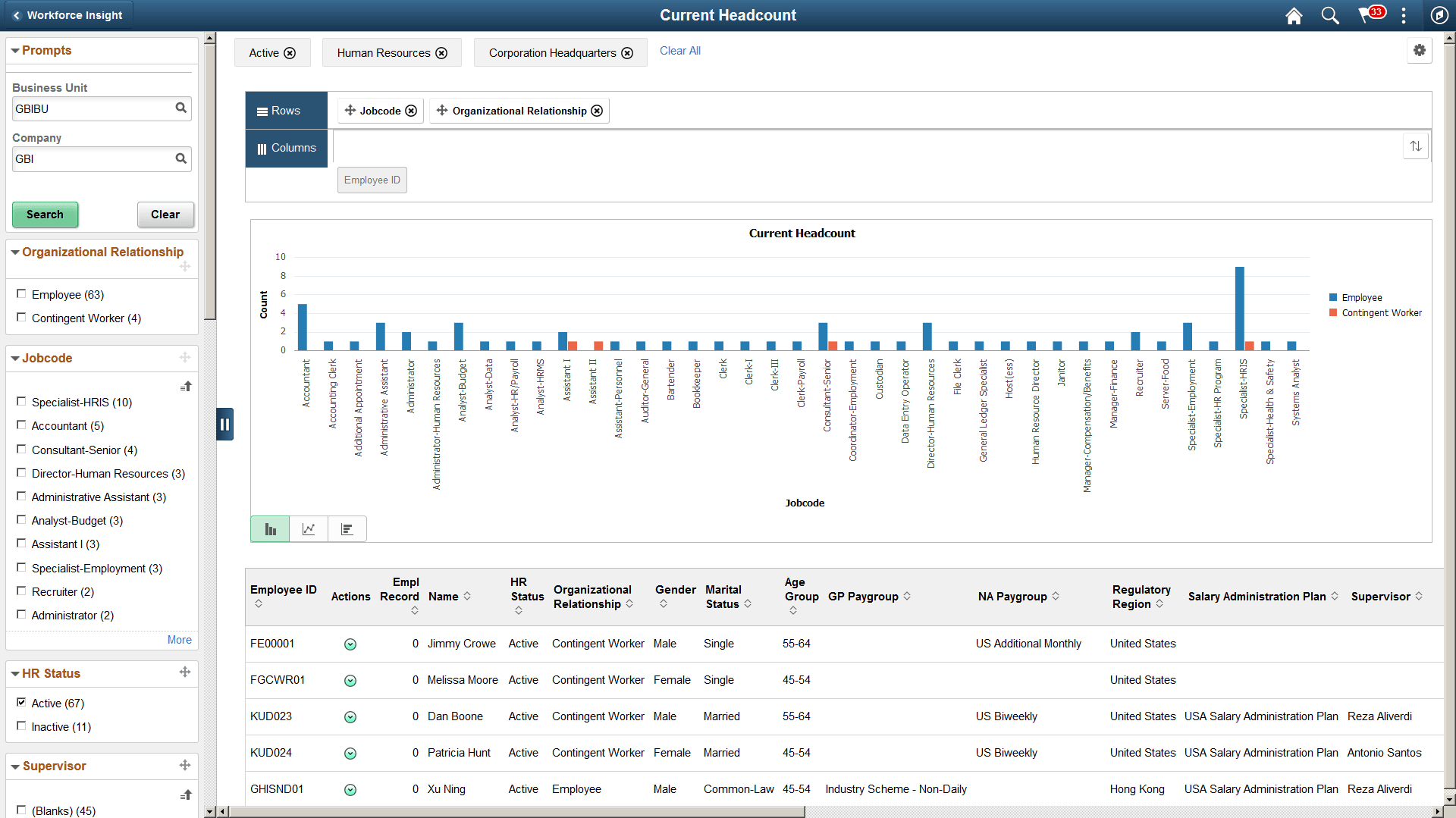This screenshot has height=818, width=1456.
Task: Collapse the Prompts section
Action: (15, 50)
